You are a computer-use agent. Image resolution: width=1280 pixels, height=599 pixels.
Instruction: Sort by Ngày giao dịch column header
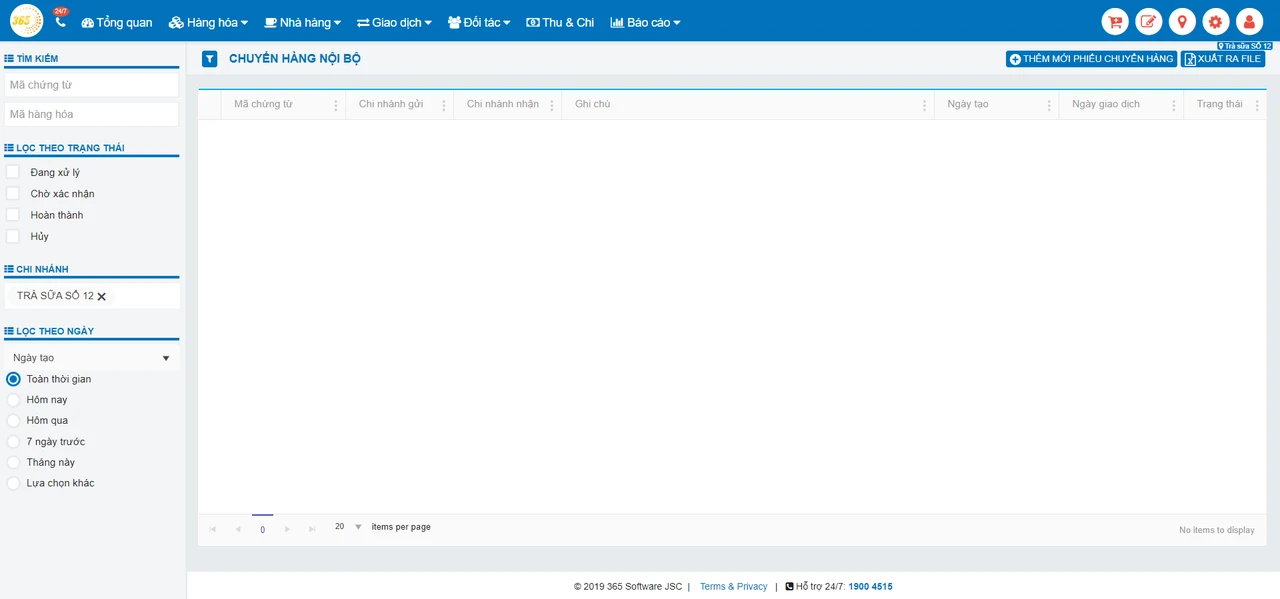1106,104
